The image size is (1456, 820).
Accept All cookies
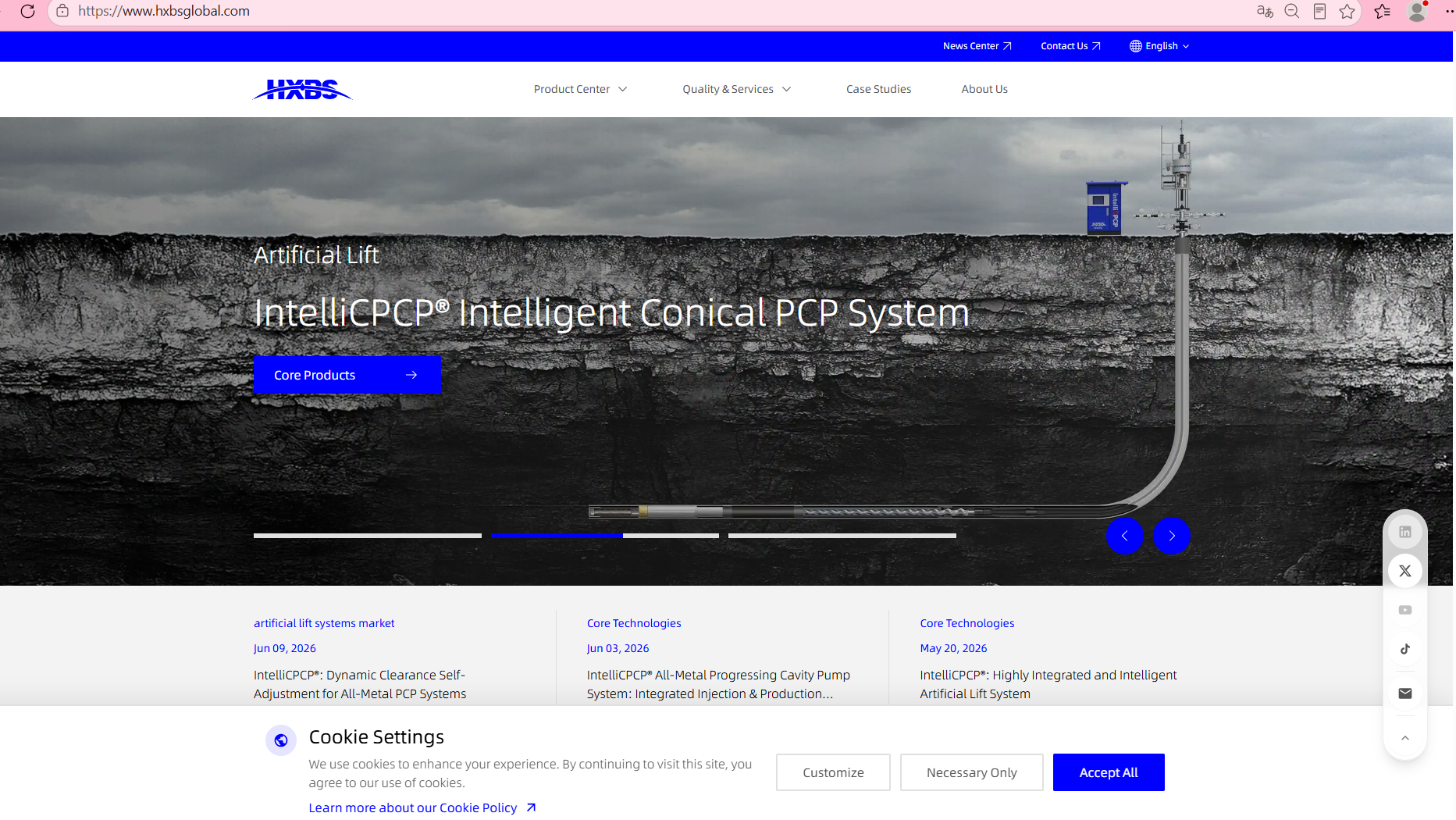[1109, 772]
